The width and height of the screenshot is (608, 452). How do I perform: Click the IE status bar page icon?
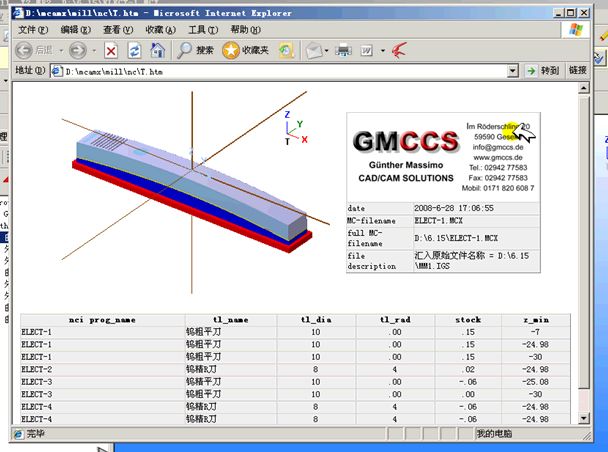pyautogui.click(x=18, y=434)
